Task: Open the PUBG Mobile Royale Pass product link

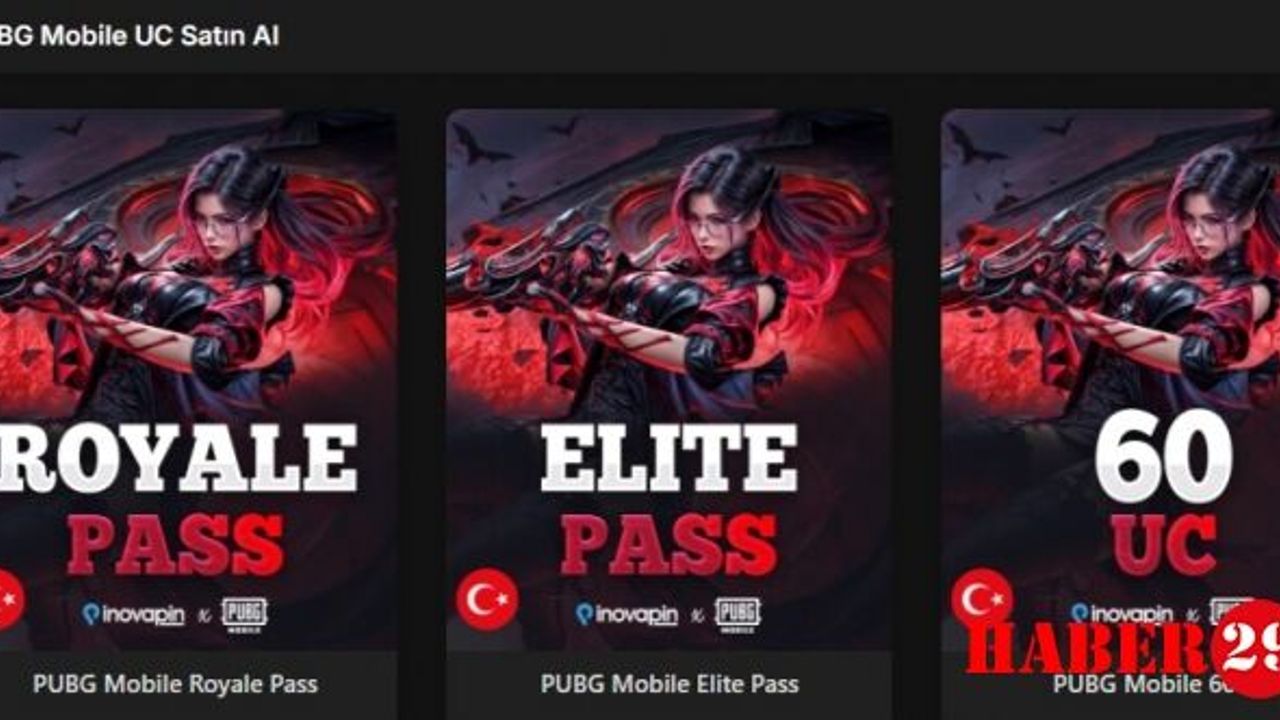Action: (175, 684)
